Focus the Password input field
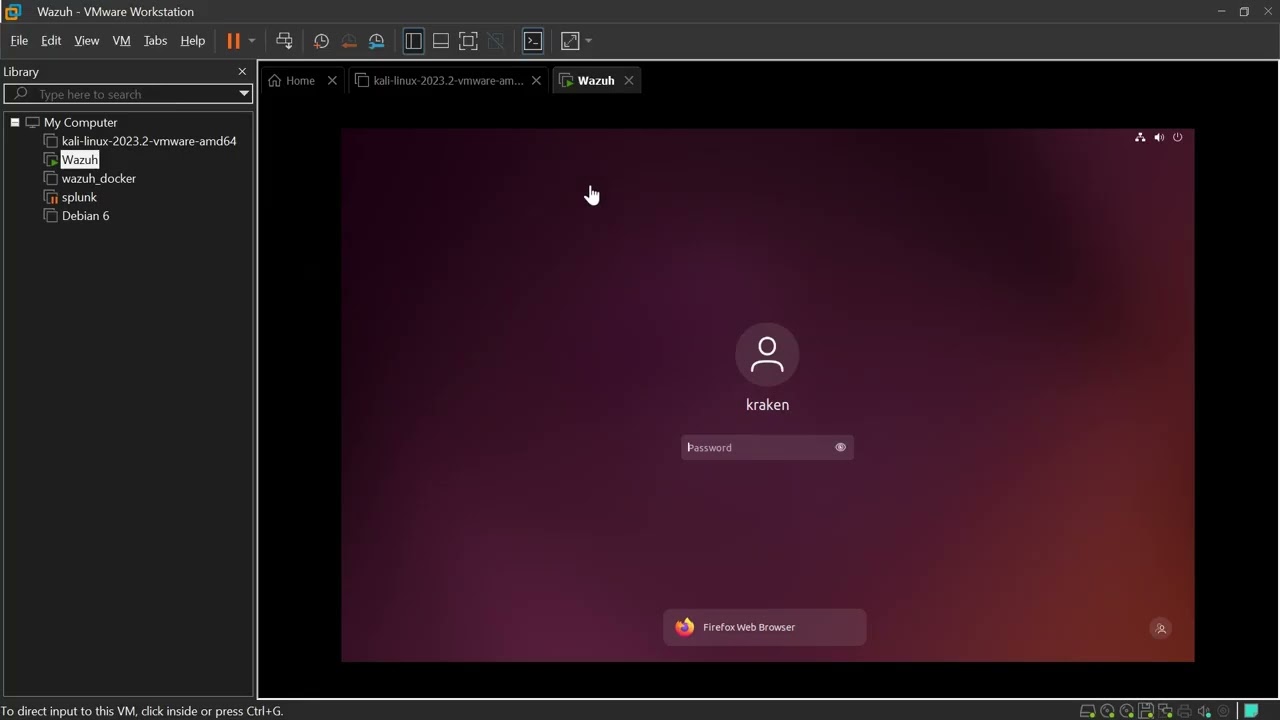 click(767, 448)
